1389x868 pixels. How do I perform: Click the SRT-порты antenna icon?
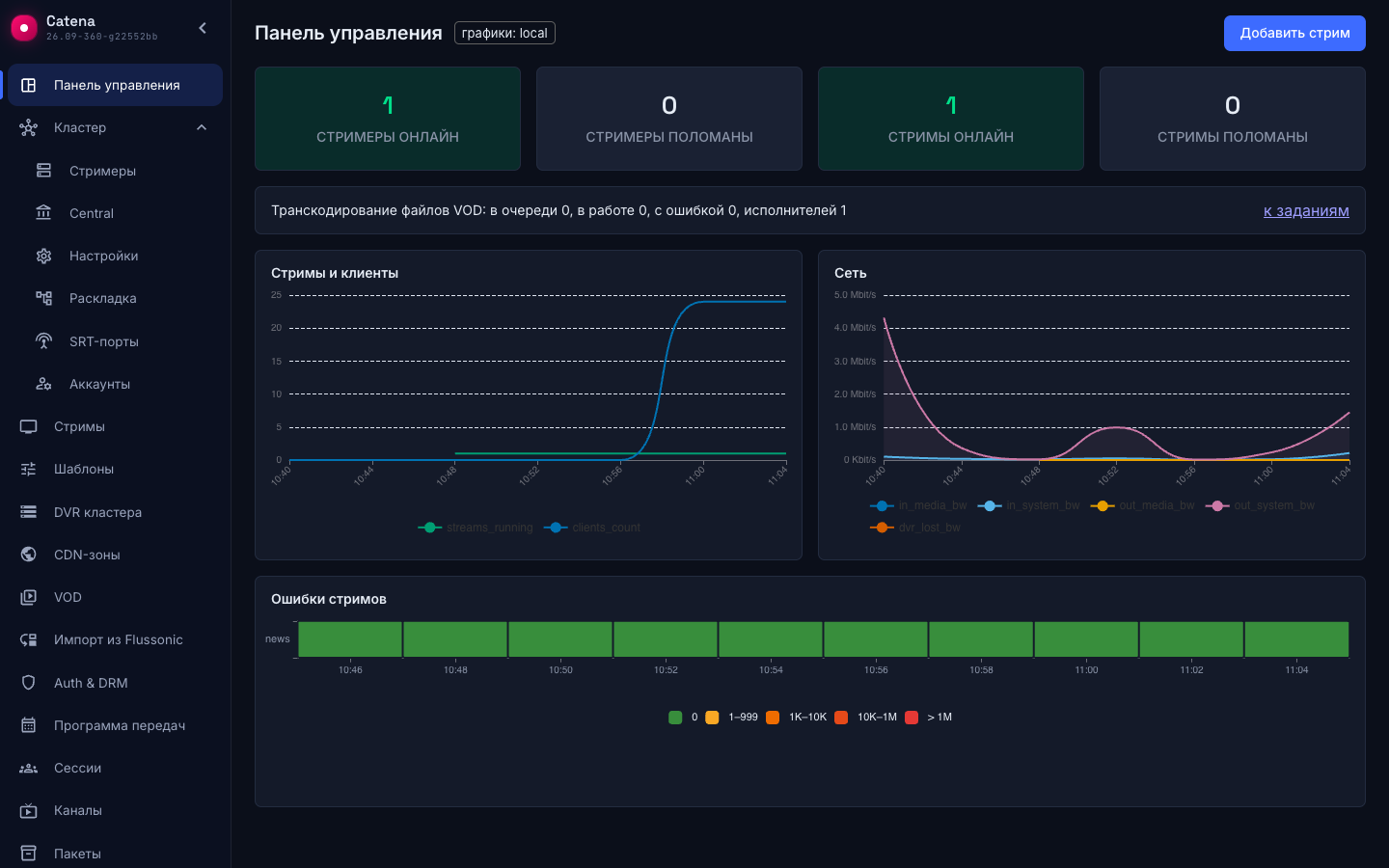click(44, 341)
